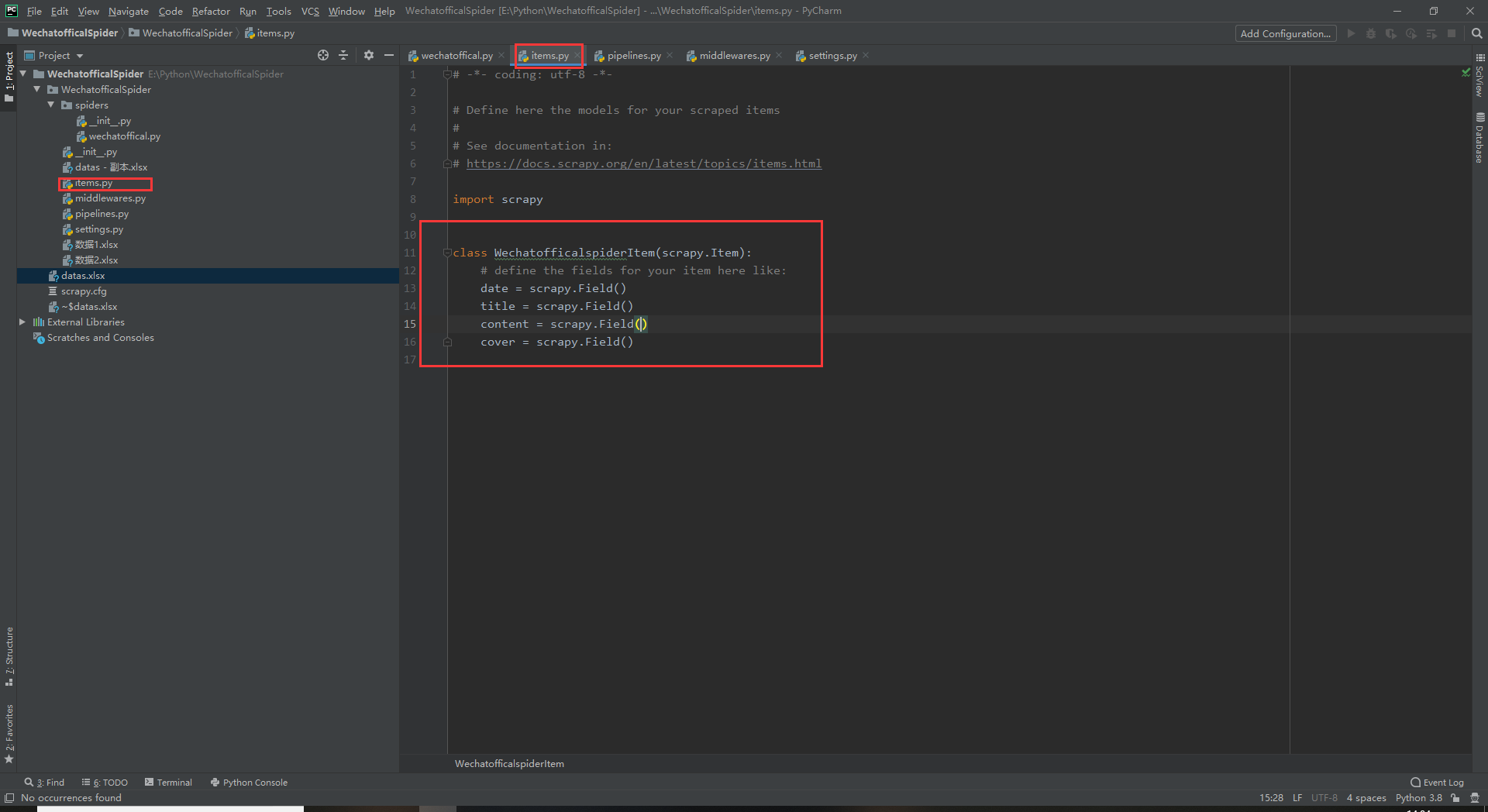
Task: Open the scrapy docs link in comment
Action: pyautogui.click(x=643, y=163)
